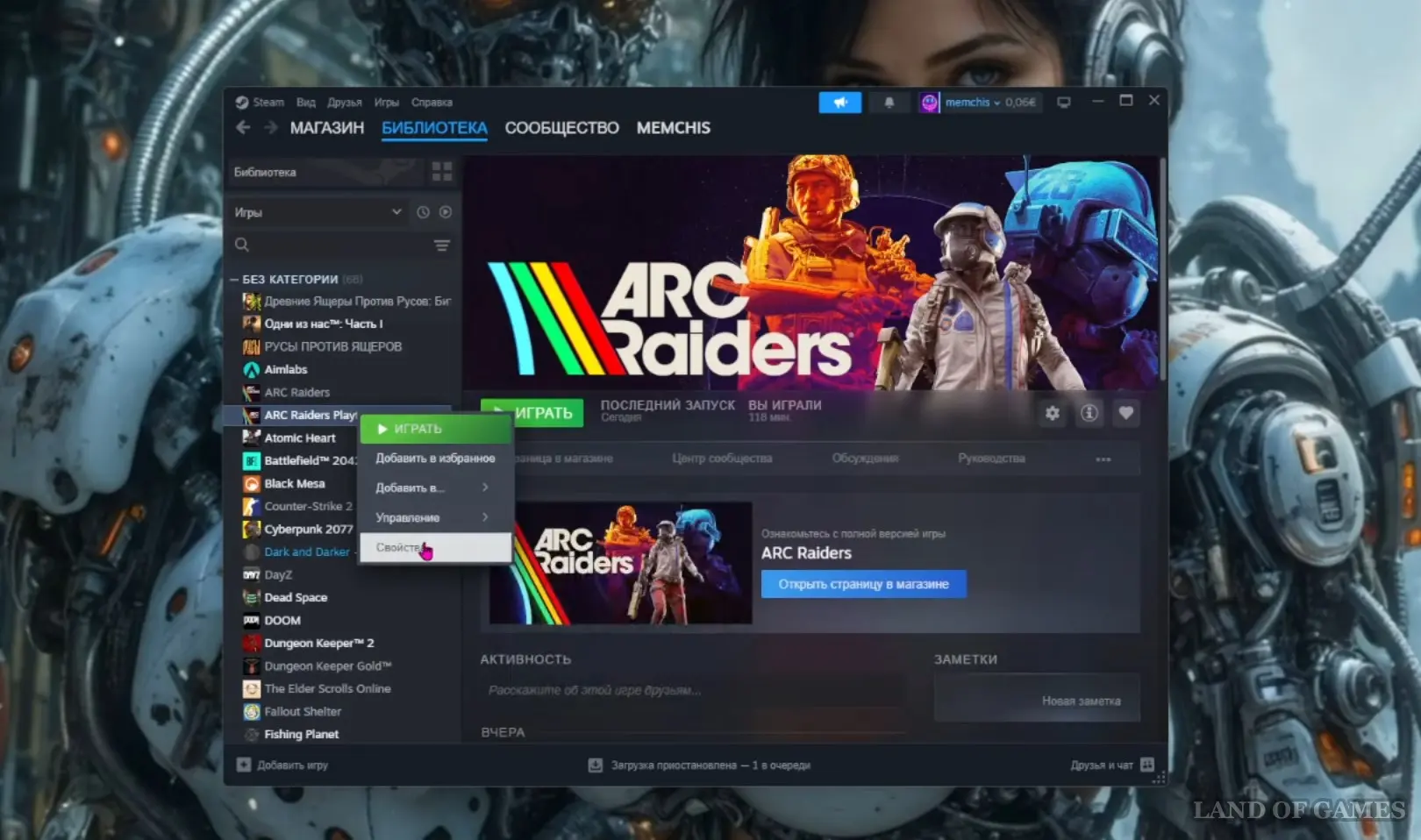
Task: Switch library to grid view icon
Action: (x=442, y=172)
